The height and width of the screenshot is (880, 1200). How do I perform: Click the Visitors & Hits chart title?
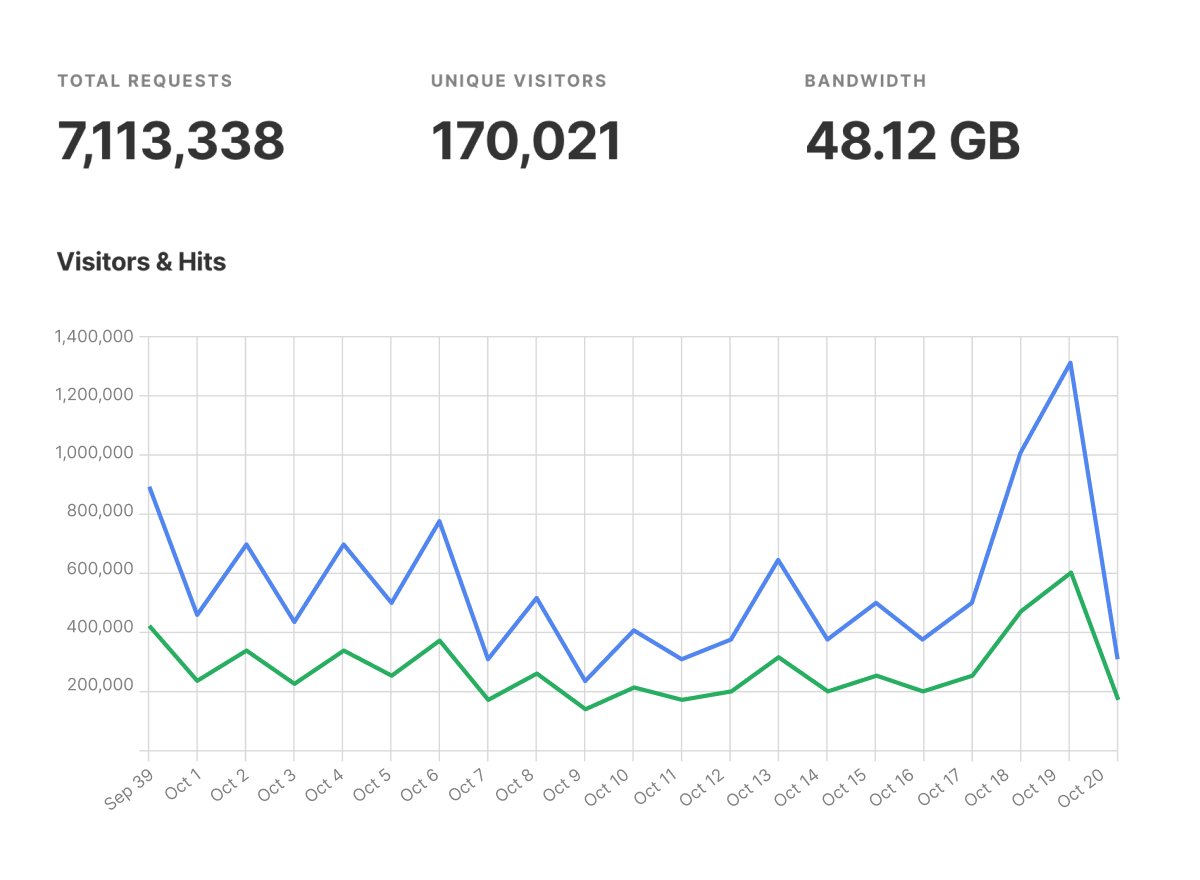pyautogui.click(x=142, y=262)
